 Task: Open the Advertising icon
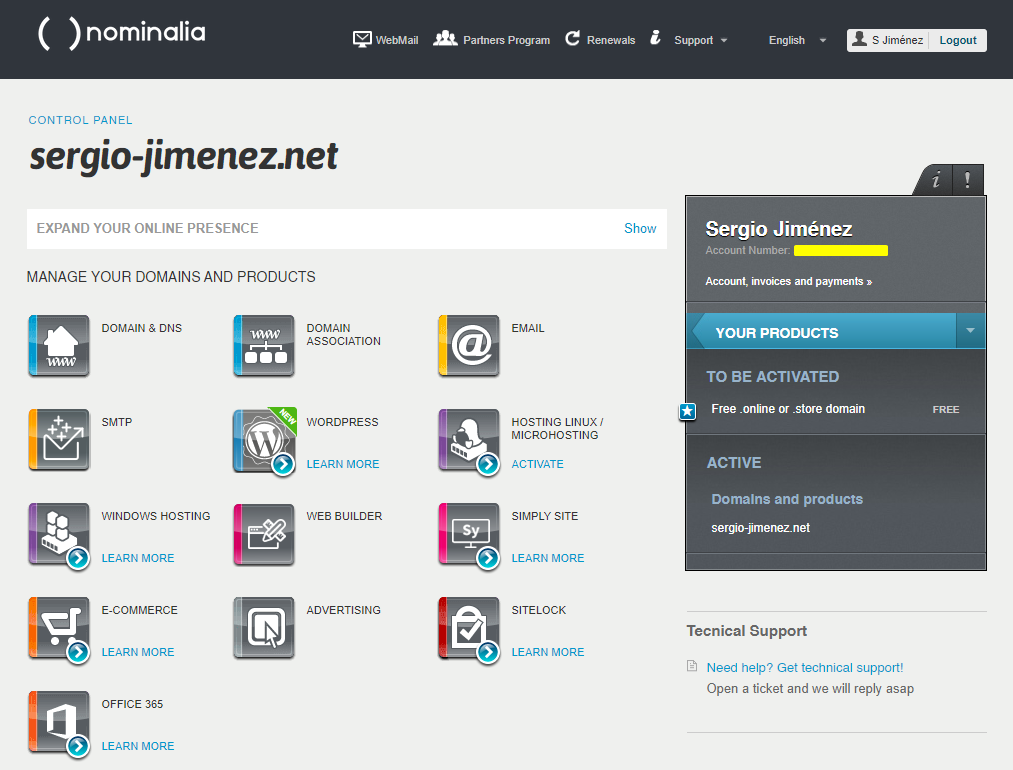(x=264, y=627)
